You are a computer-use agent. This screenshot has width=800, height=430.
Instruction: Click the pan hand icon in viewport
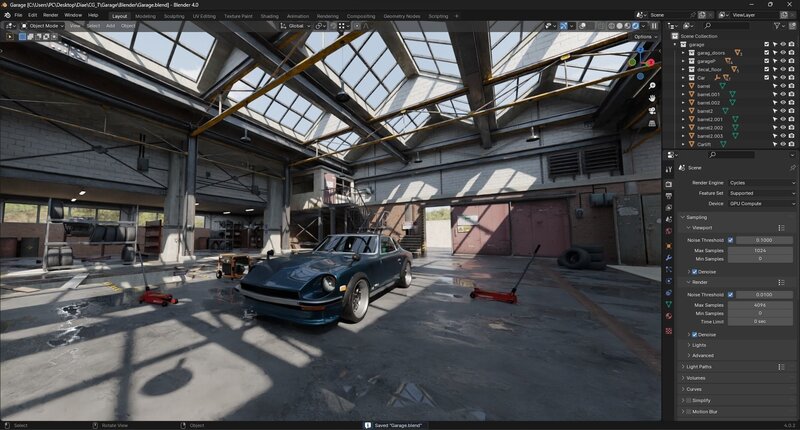point(652,100)
